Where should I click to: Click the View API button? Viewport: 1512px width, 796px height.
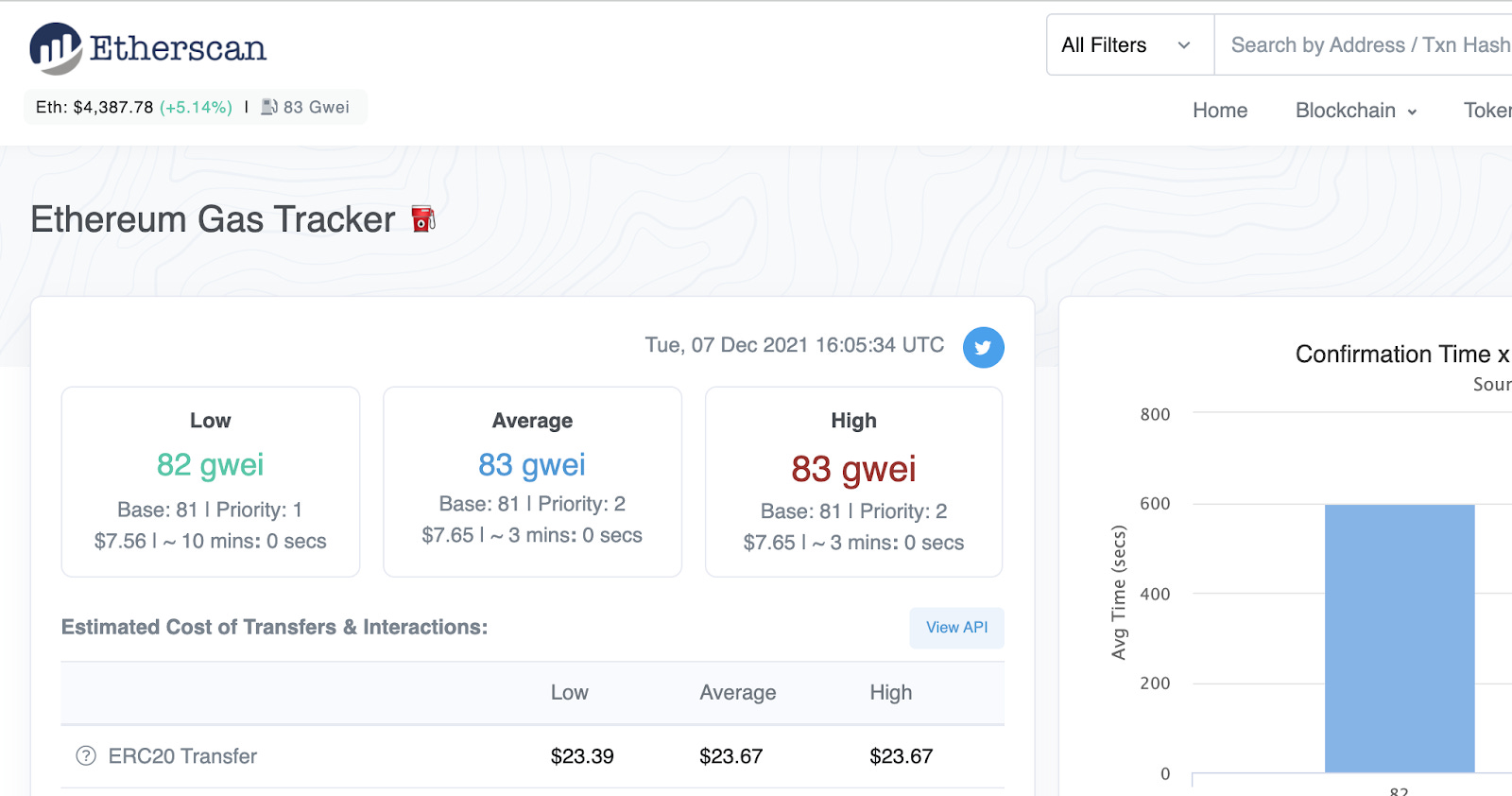coord(956,628)
